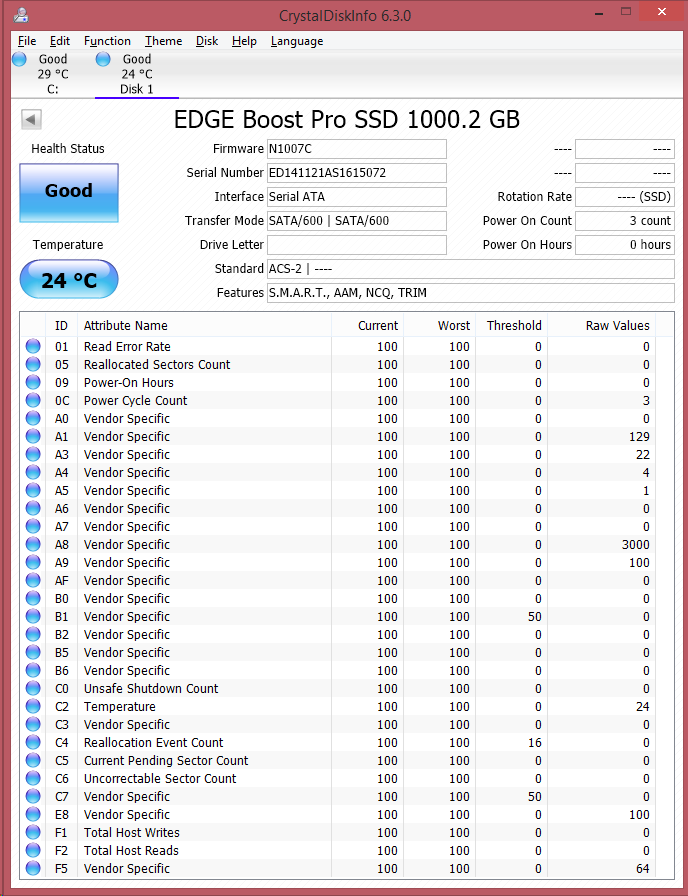Click status icon for attribute A0
Screen dimensions: 688x896
click(x=33, y=418)
